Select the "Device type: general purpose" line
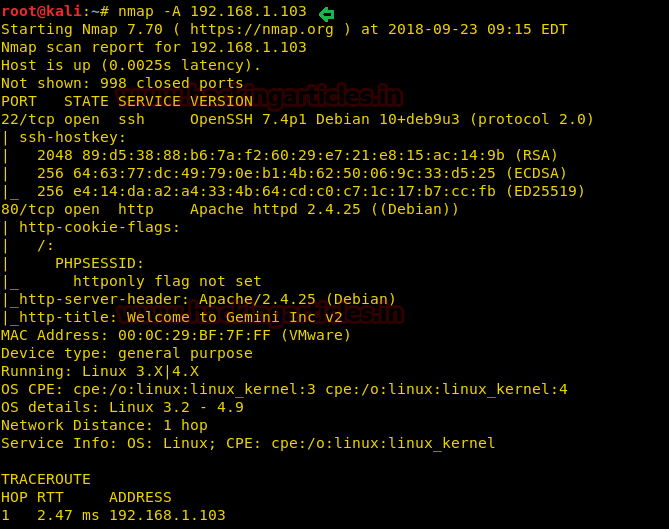Image resolution: width=669 pixels, height=529 pixels. [127, 353]
